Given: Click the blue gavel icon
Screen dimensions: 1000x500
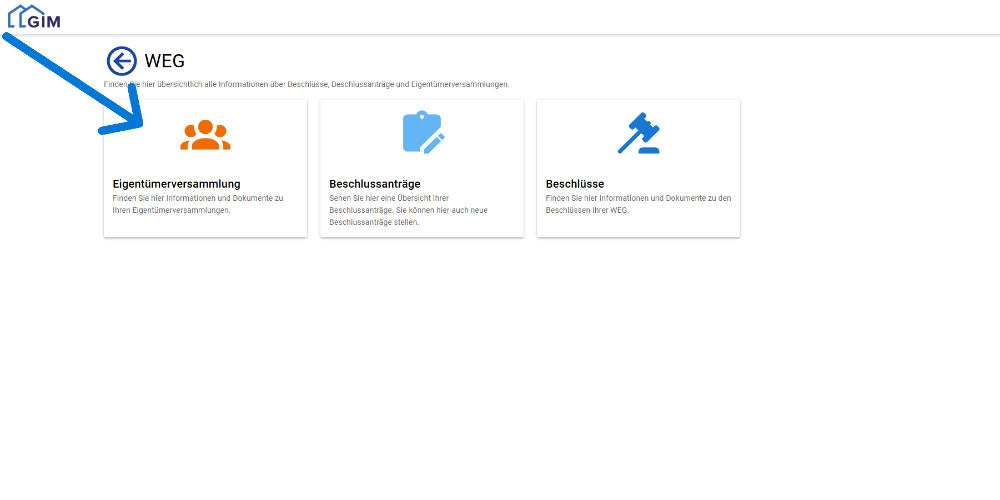Looking at the screenshot, I should coord(639,133).
